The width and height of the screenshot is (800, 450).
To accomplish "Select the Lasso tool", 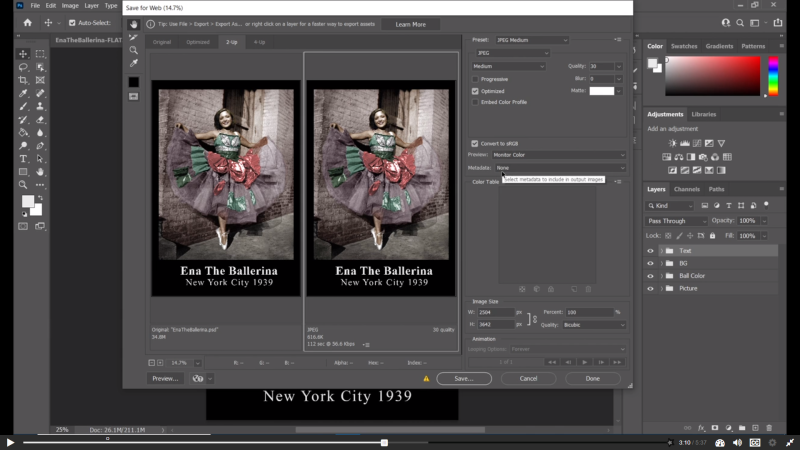I will pyautogui.click(x=23, y=67).
